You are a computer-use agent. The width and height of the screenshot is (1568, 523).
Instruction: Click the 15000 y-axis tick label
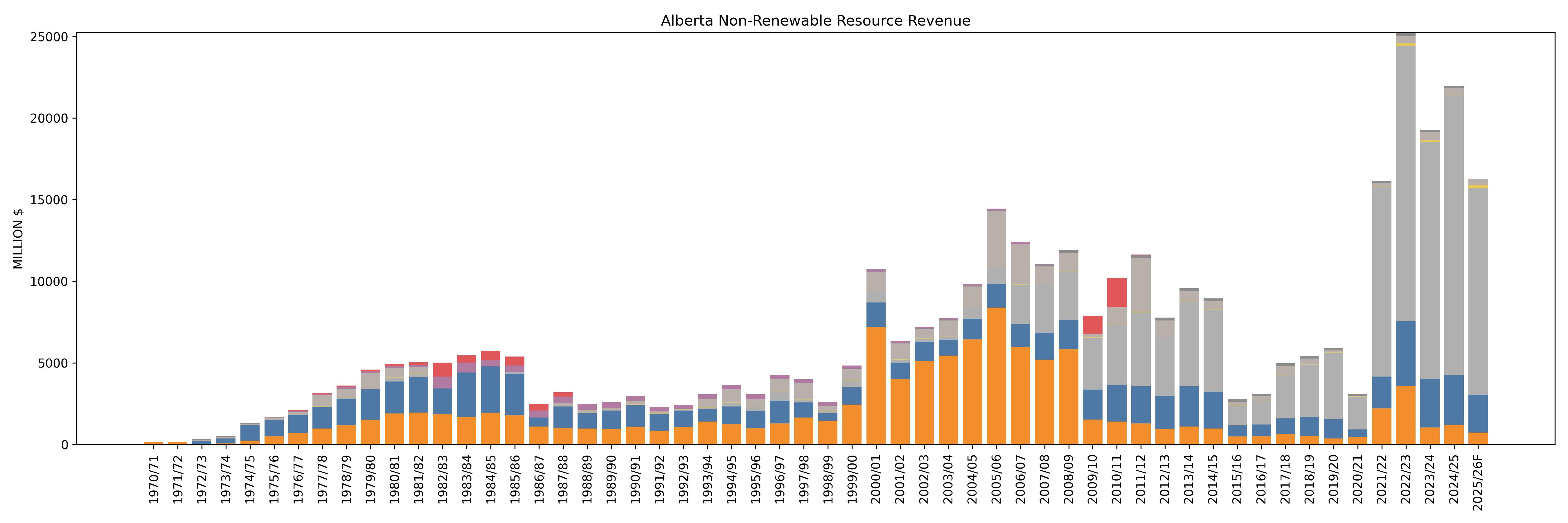(x=49, y=200)
